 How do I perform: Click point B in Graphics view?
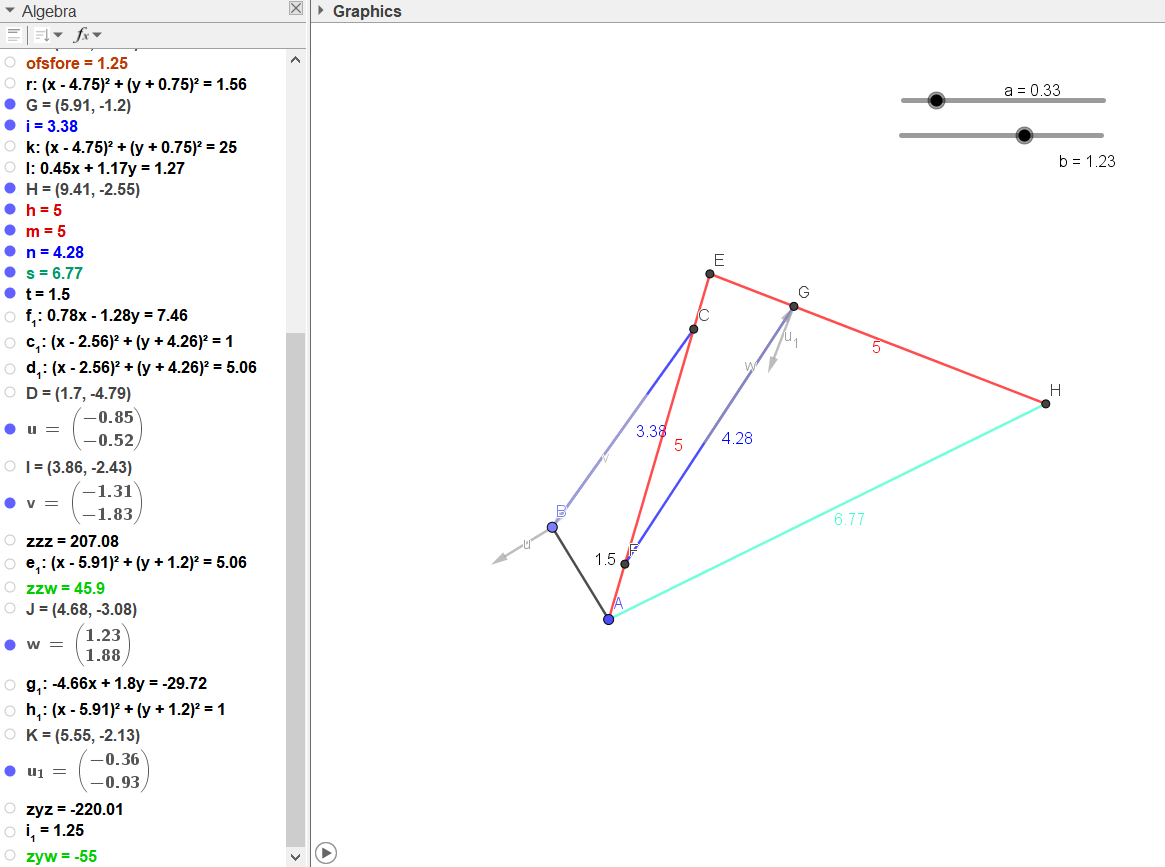[552, 527]
